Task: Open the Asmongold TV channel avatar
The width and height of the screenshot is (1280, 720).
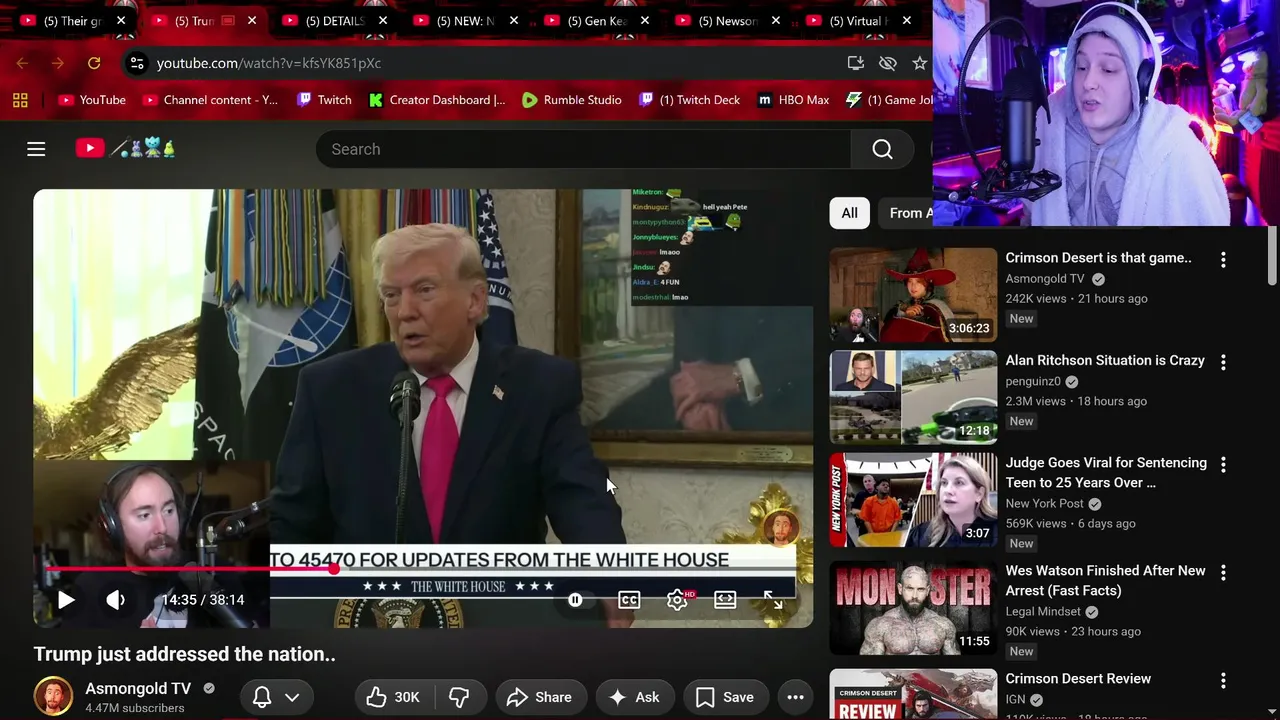Action: click(x=53, y=697)
